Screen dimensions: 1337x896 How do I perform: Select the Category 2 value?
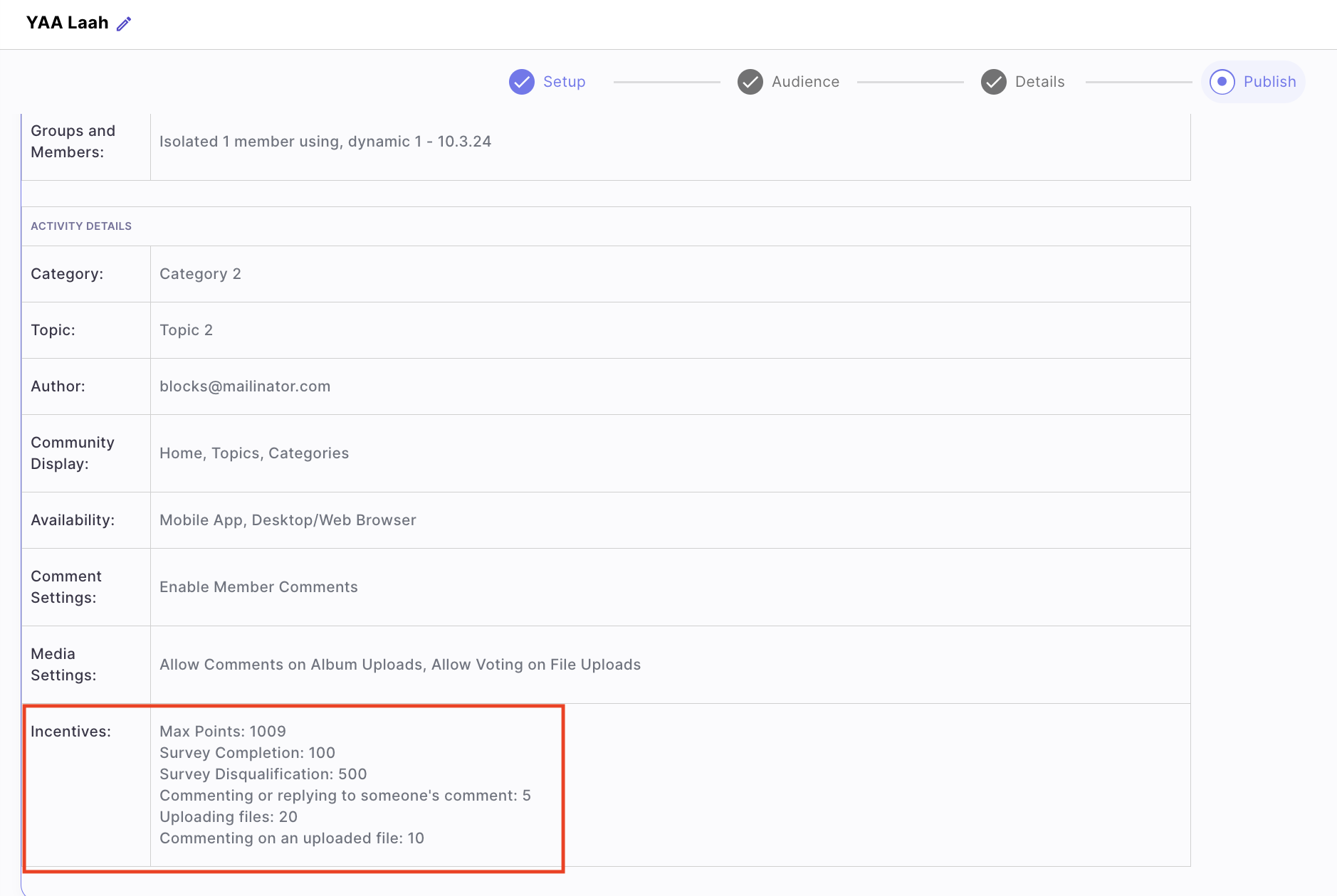(x=200, y=274)
